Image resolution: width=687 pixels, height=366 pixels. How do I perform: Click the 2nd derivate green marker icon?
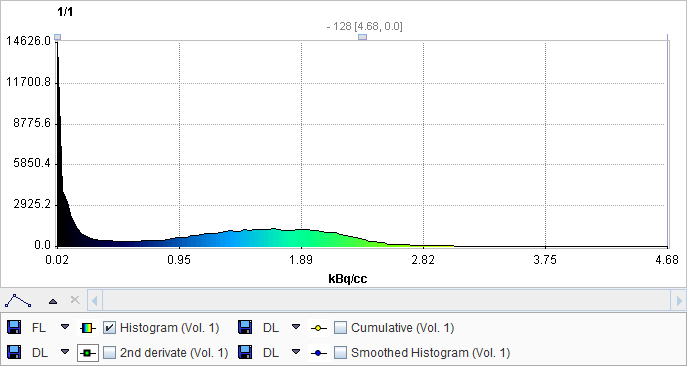pyautogui.click(x=88, y=352)
